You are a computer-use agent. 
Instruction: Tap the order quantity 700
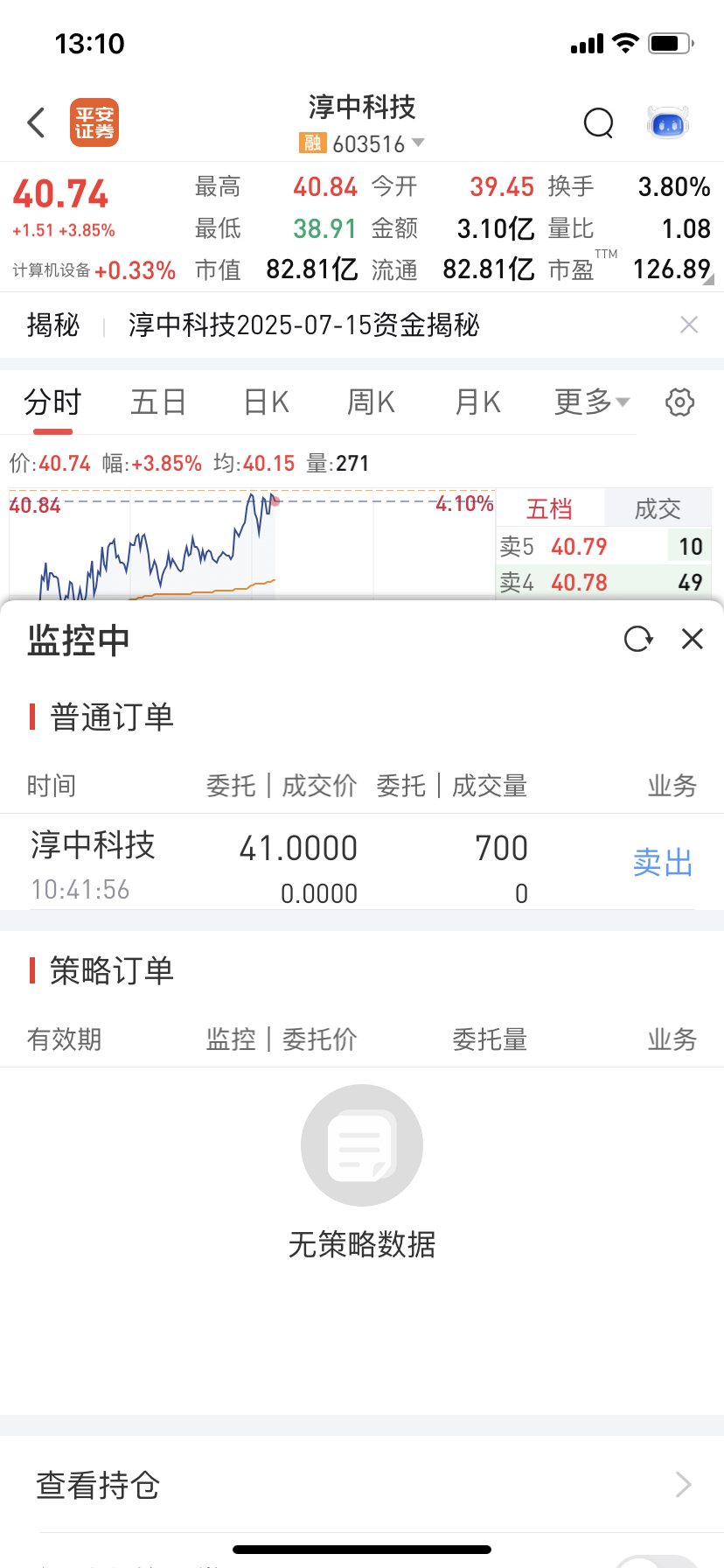[501, 848]
